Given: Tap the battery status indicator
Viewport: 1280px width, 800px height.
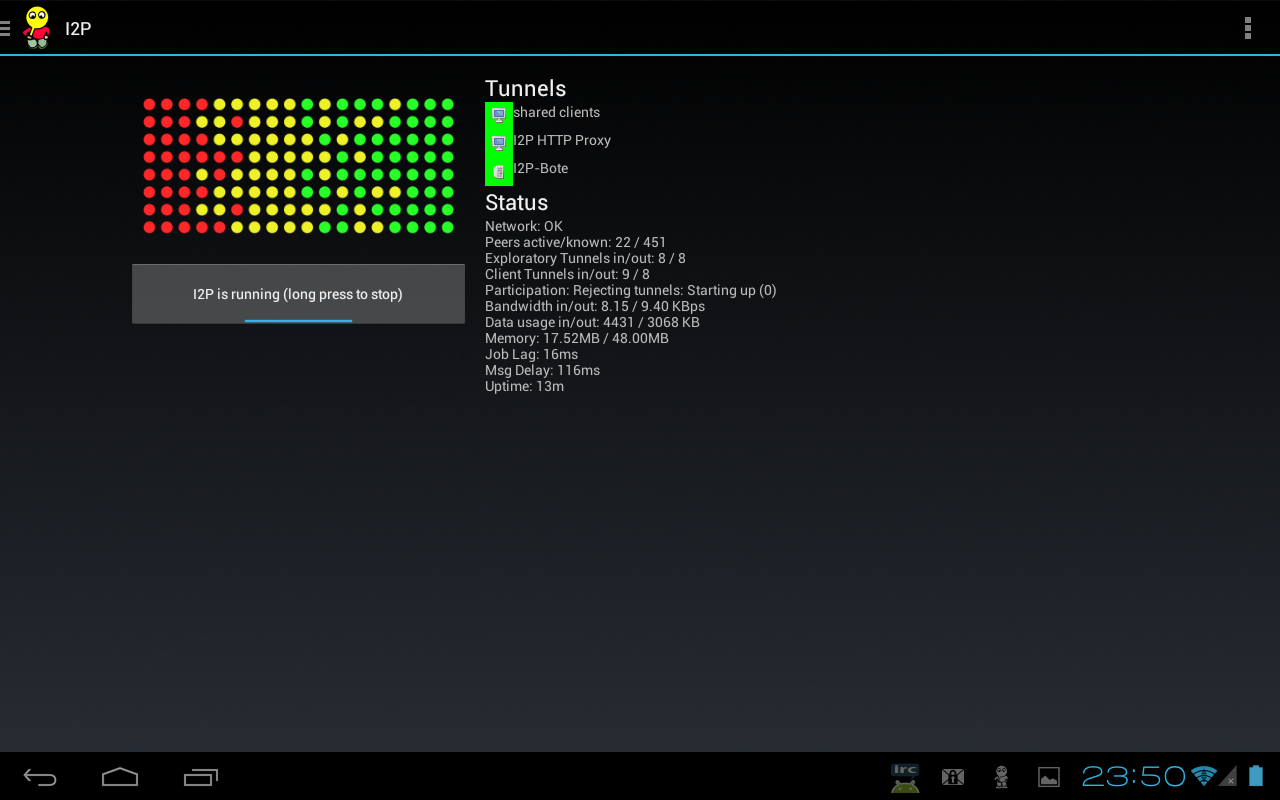Looking at the screenshot, I should point(1256,776).
